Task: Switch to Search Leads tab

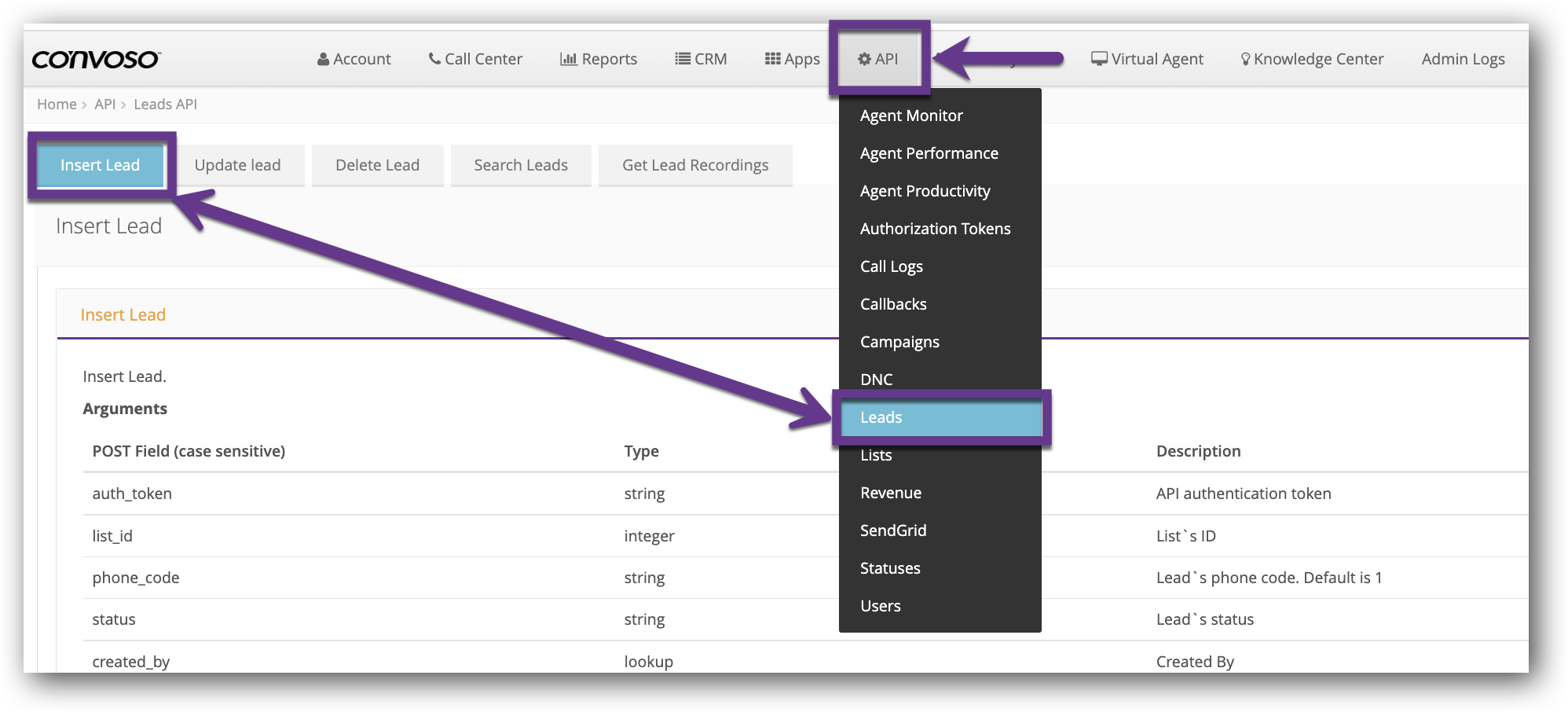Action: tap(521, 165)
